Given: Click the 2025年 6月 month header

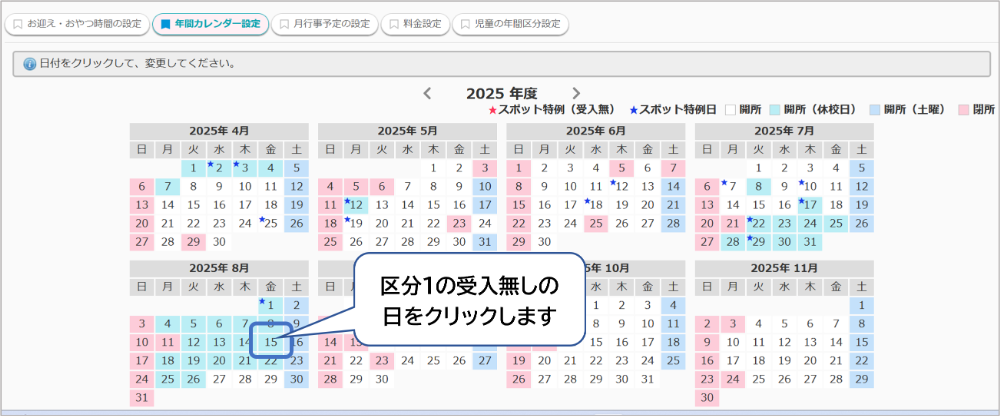Looking at the screenshot, I should pos(596,130).
